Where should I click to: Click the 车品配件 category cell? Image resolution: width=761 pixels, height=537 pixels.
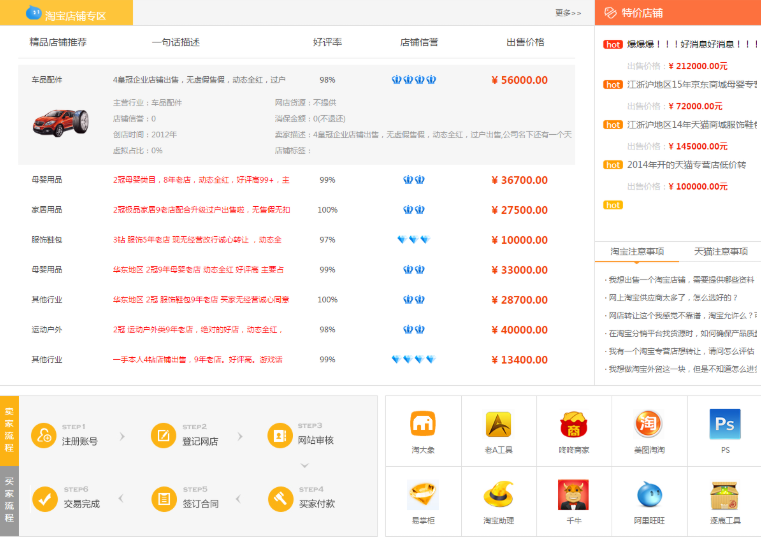tap(47, 80)
